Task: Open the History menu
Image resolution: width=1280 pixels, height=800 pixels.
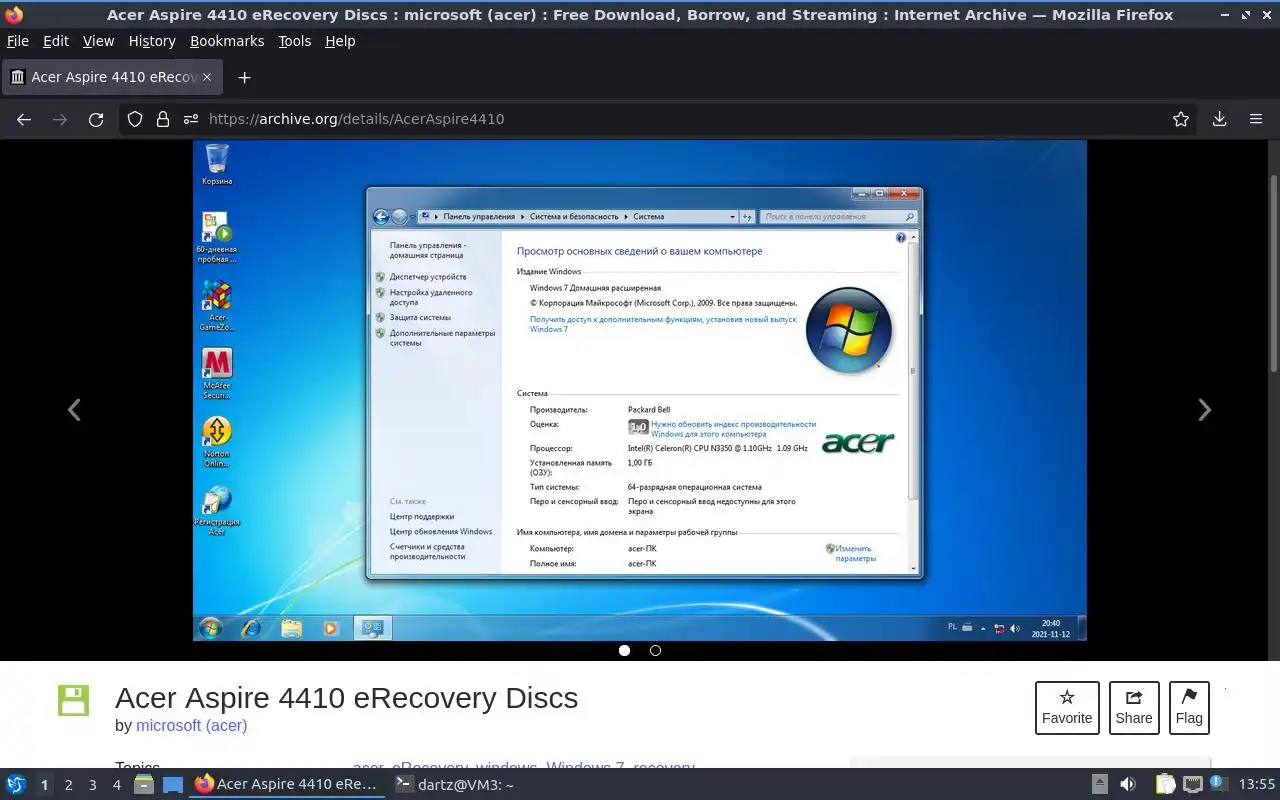Action: point(152,41)
